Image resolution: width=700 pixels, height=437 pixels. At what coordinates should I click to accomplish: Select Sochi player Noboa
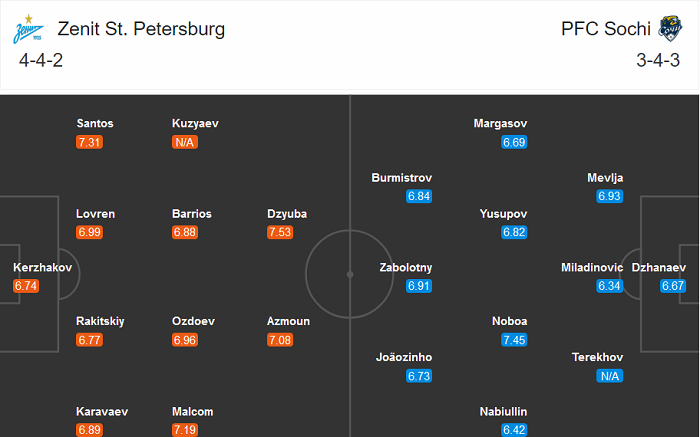[509, 321]
